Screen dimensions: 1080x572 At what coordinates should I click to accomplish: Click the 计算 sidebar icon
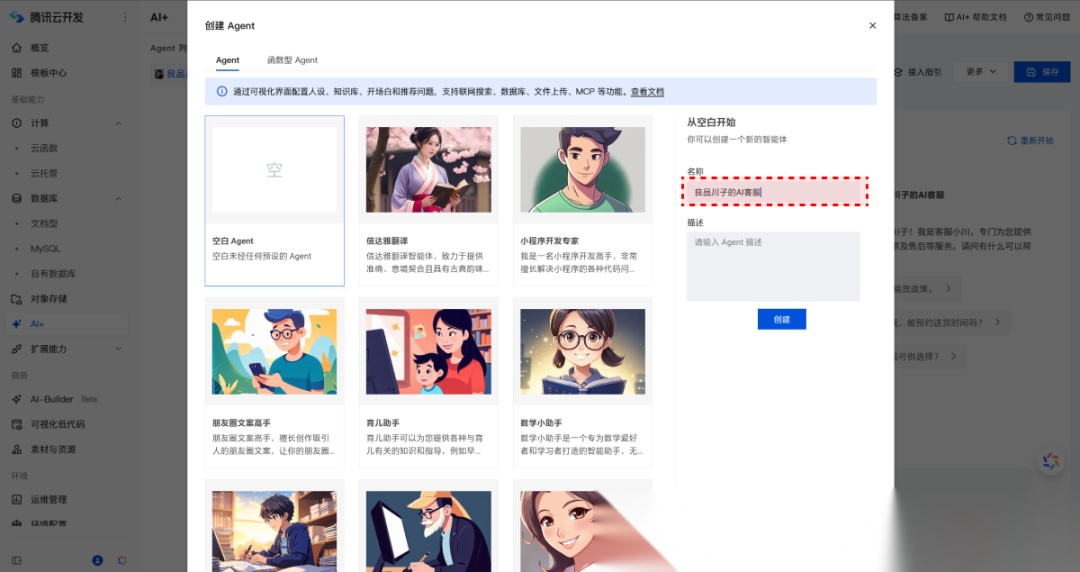[17, 123]
